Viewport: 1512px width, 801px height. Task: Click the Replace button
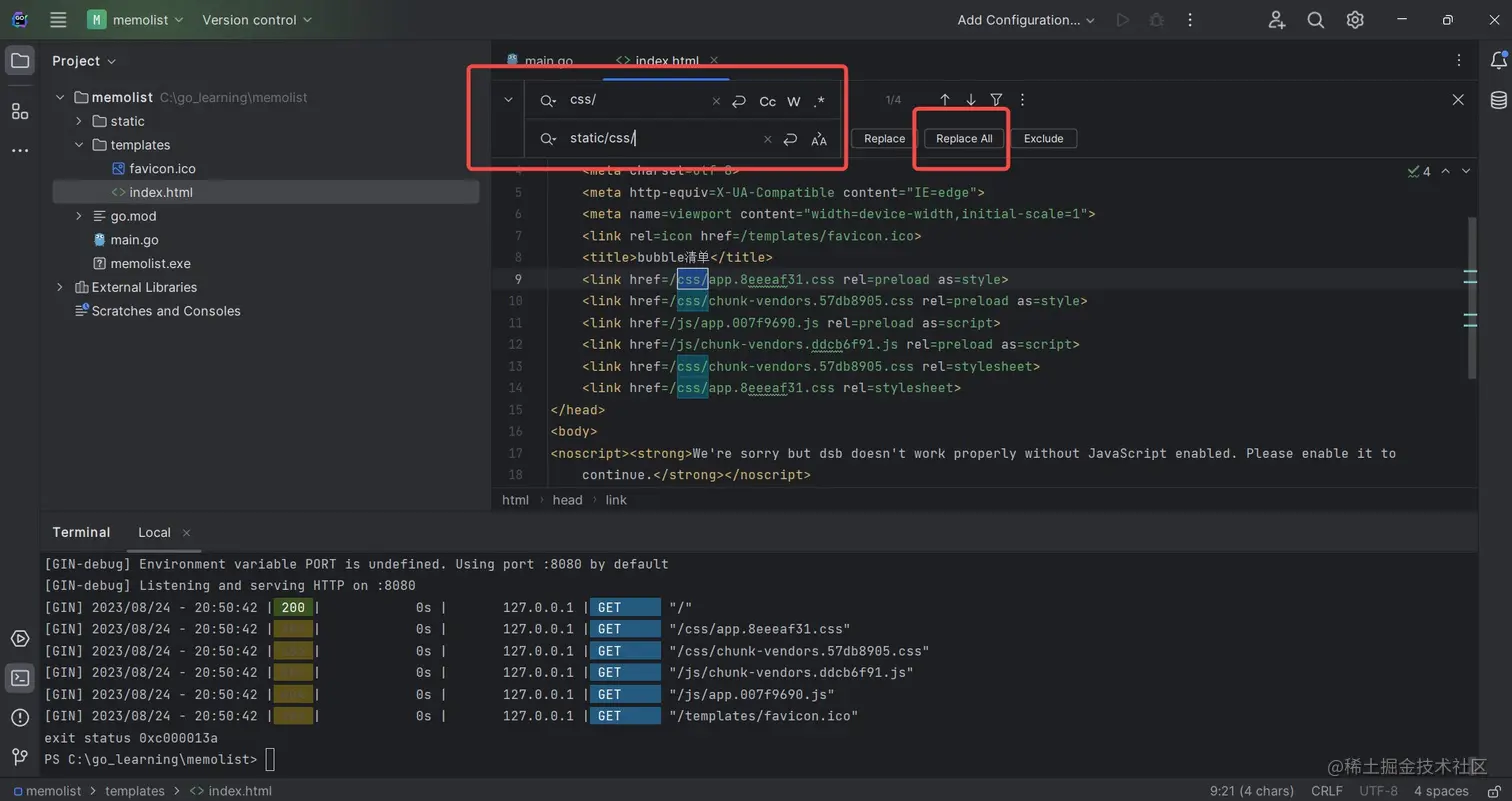[x=884, y=139]
